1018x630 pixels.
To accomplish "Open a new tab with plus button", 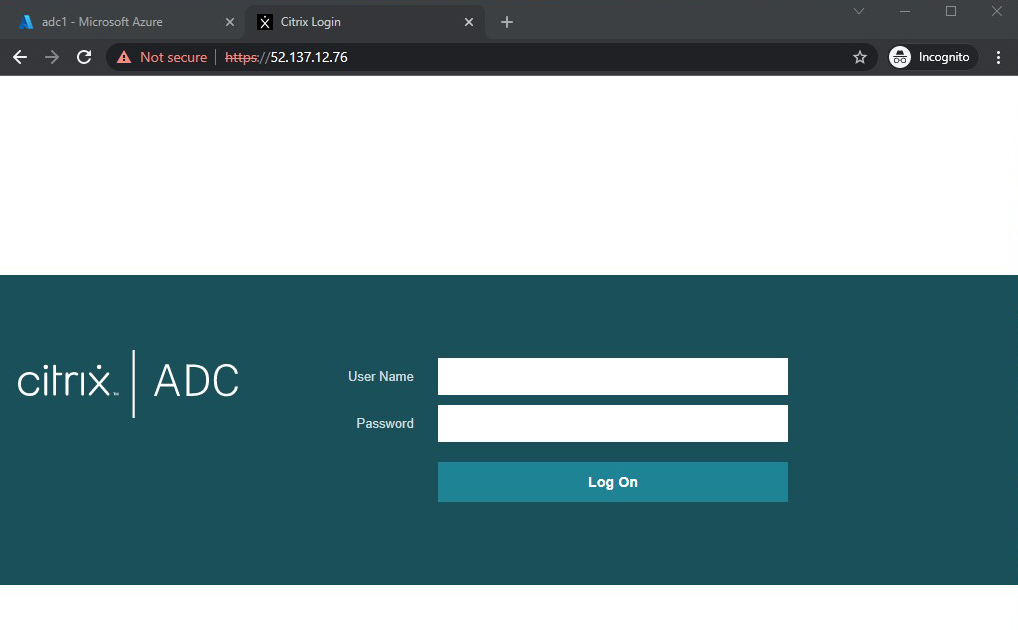I will [507, 22].
